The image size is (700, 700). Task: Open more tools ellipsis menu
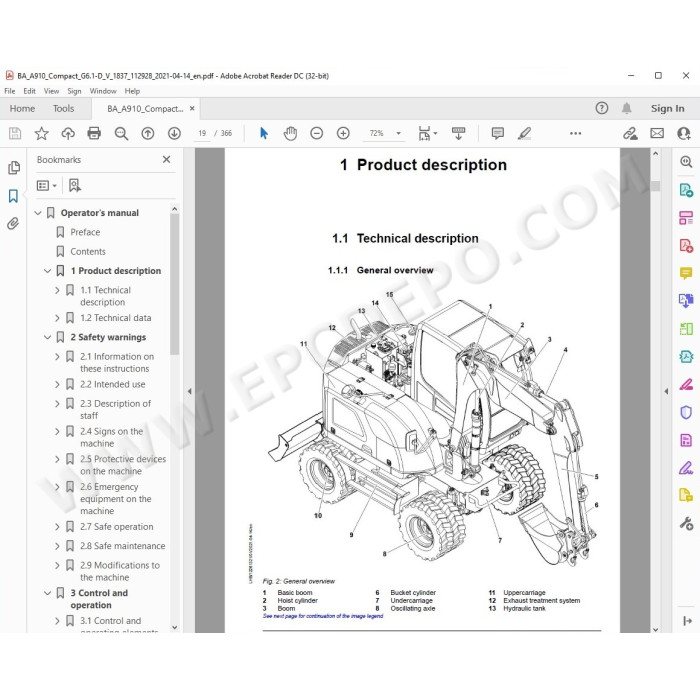(x=575, y=133)
